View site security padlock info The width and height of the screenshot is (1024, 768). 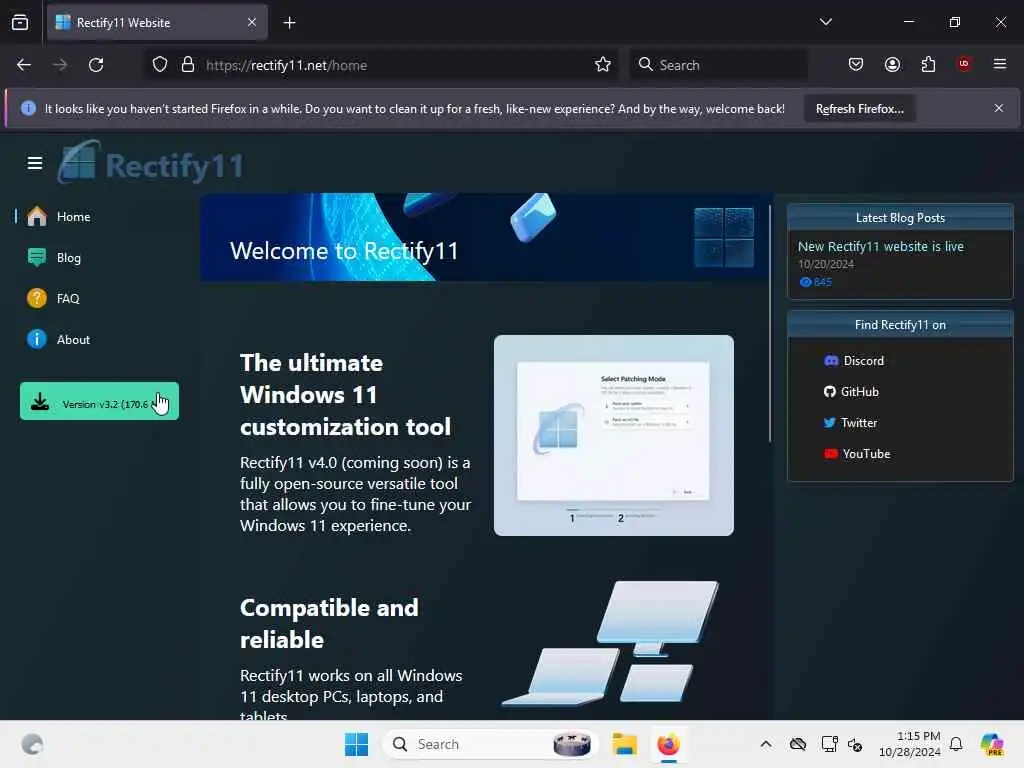click(x=188, y=65)
